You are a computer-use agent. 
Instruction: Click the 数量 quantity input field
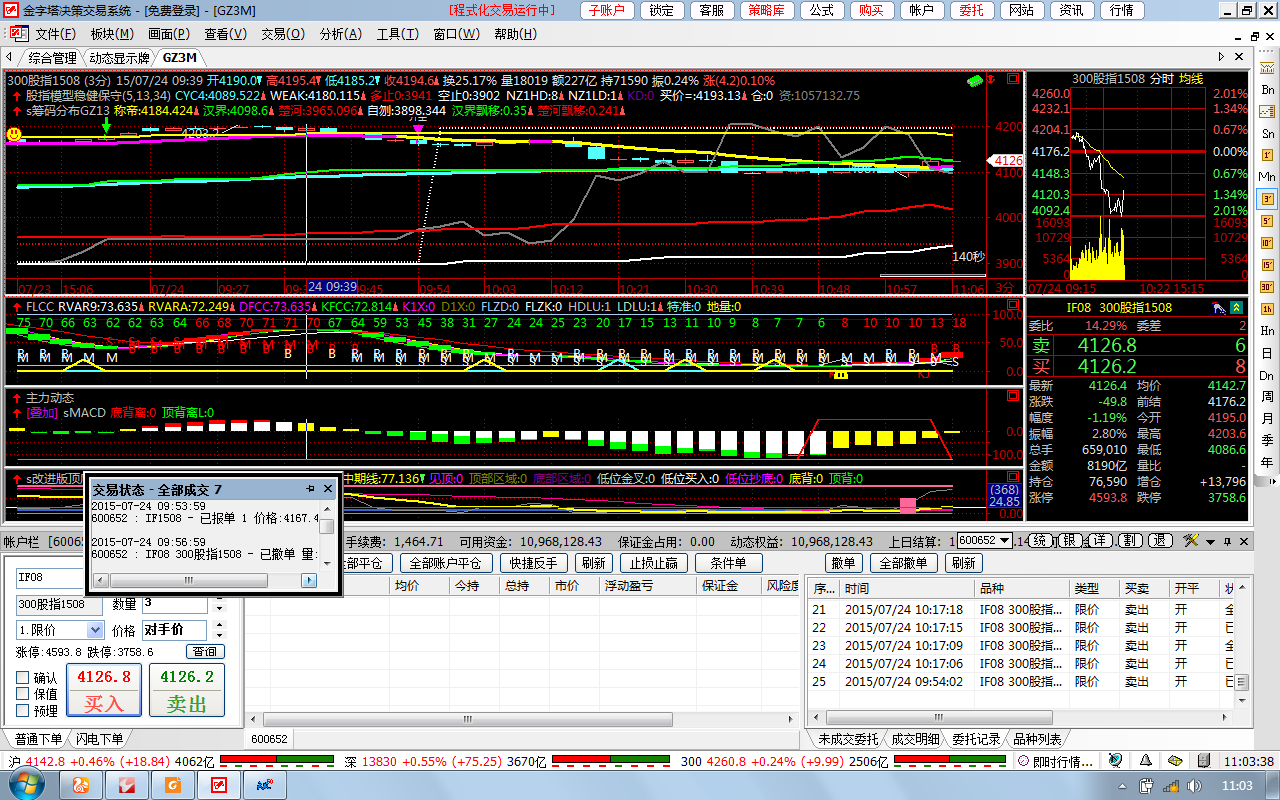(x=173, y=604)
